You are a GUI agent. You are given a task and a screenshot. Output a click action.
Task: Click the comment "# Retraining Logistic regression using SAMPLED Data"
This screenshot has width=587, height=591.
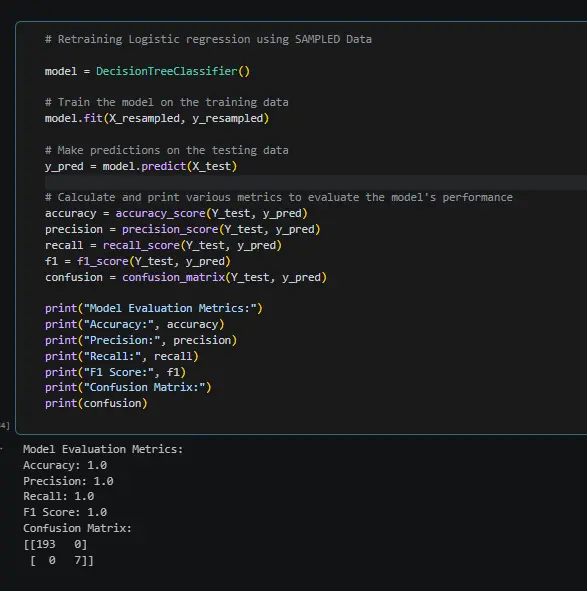point(208,39)
